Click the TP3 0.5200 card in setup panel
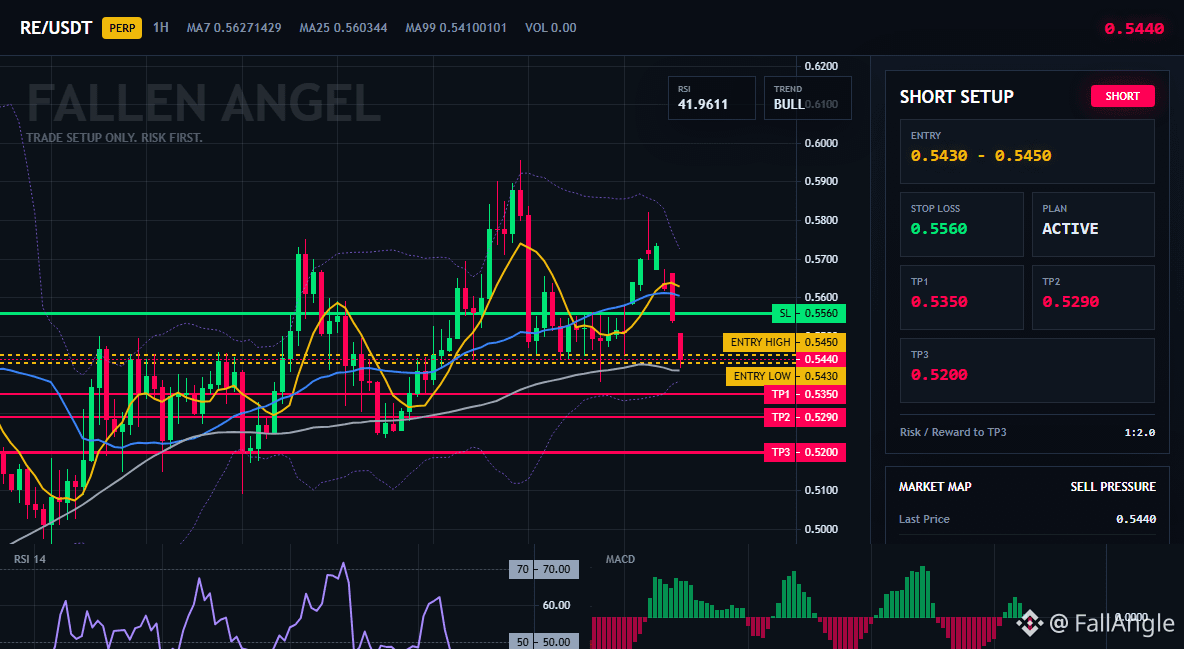 point(1027,370)
